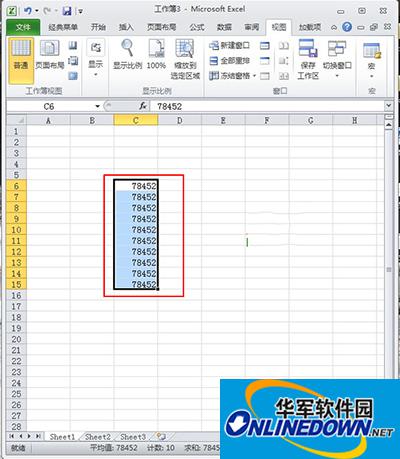Expand the formula bar chevron
The image size is (400, 459).
point(388,106)
